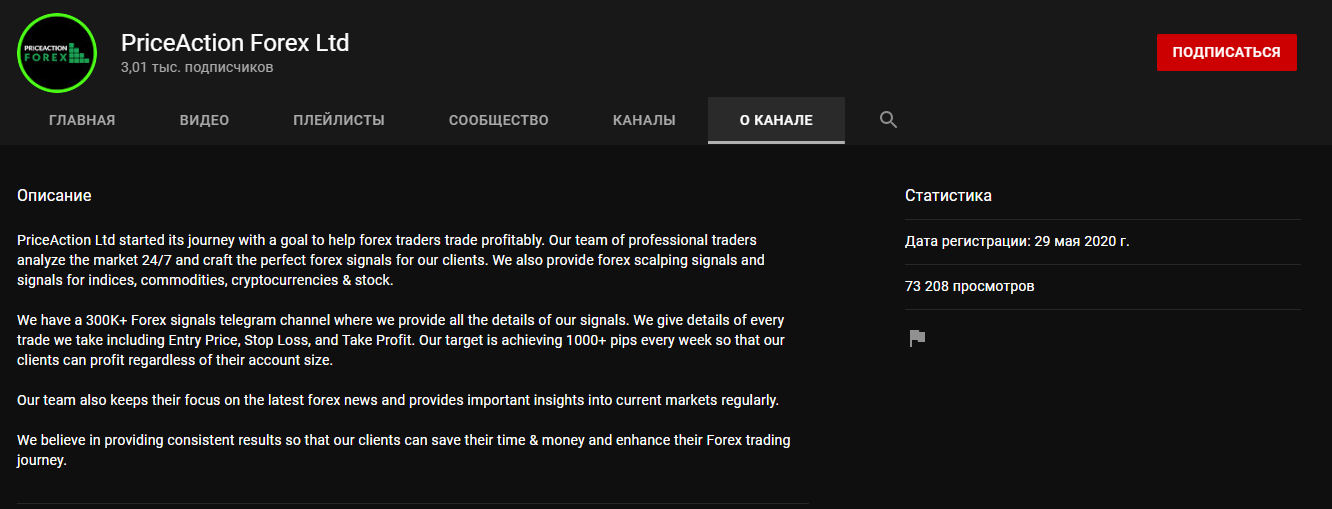Go to the ПЛЕЙЛИСТЫ tab

[339, 120]
